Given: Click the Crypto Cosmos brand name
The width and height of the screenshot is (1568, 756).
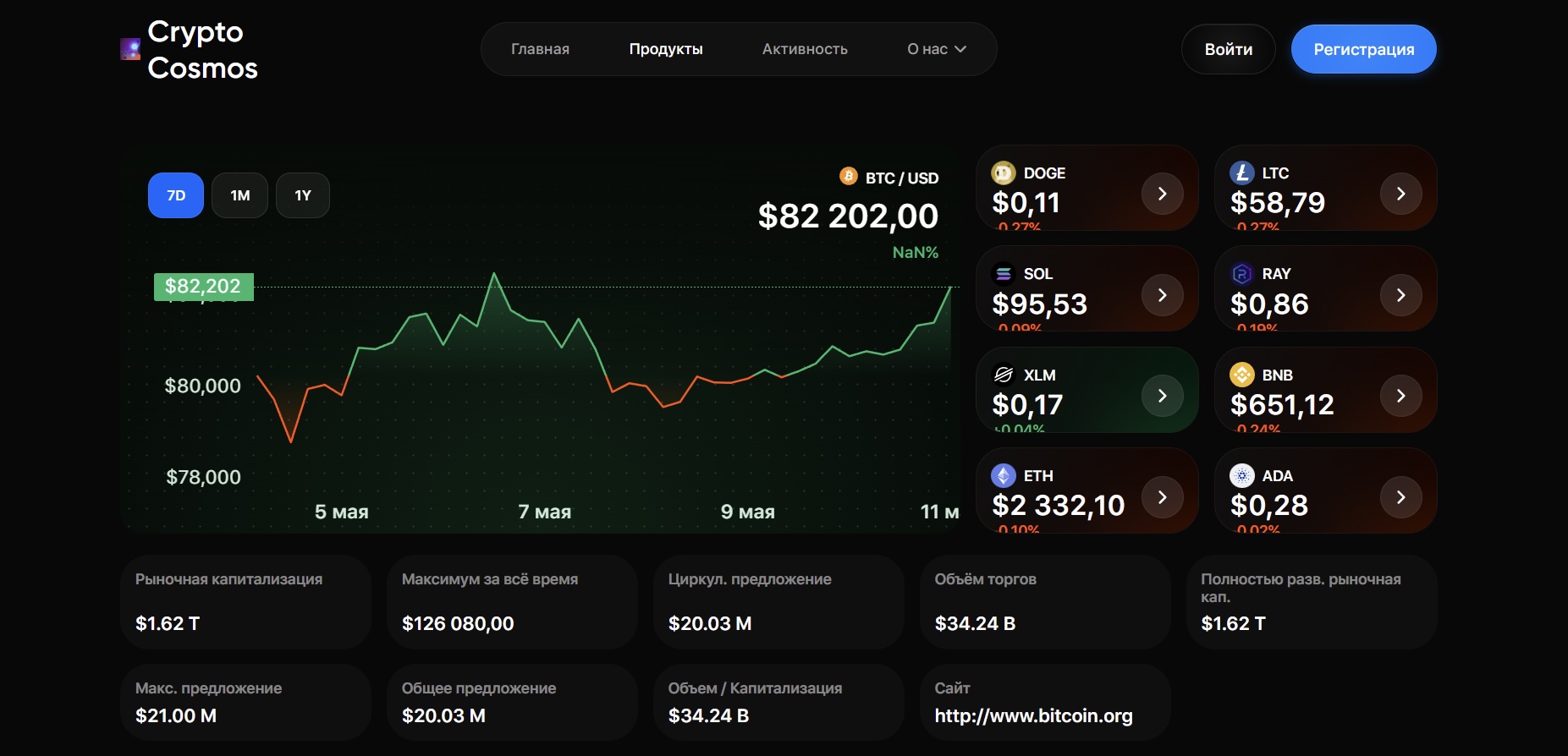Looking at the screenshot, I should [202, 50].
